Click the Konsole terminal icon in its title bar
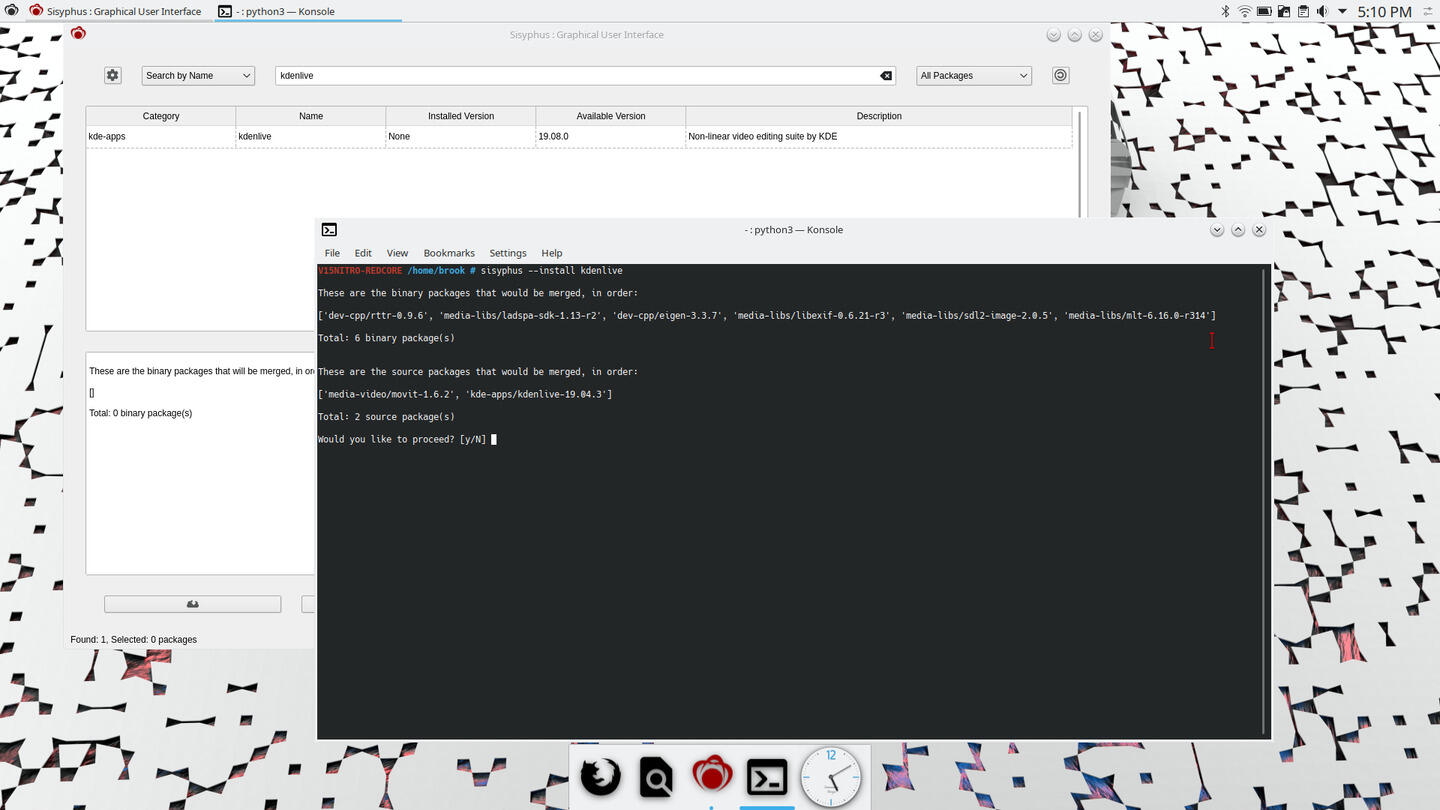 [329, 229]
